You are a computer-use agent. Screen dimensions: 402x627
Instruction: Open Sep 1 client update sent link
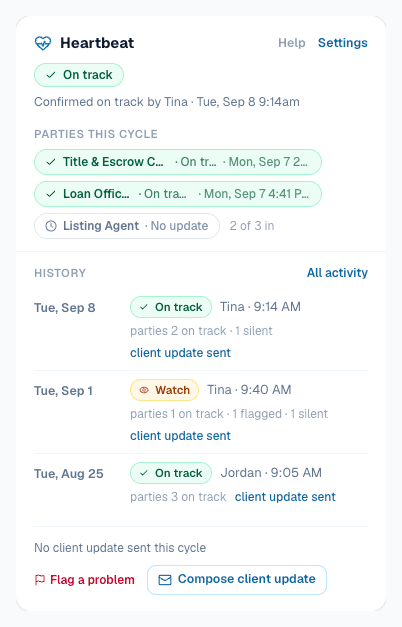[x=180, y=435]
